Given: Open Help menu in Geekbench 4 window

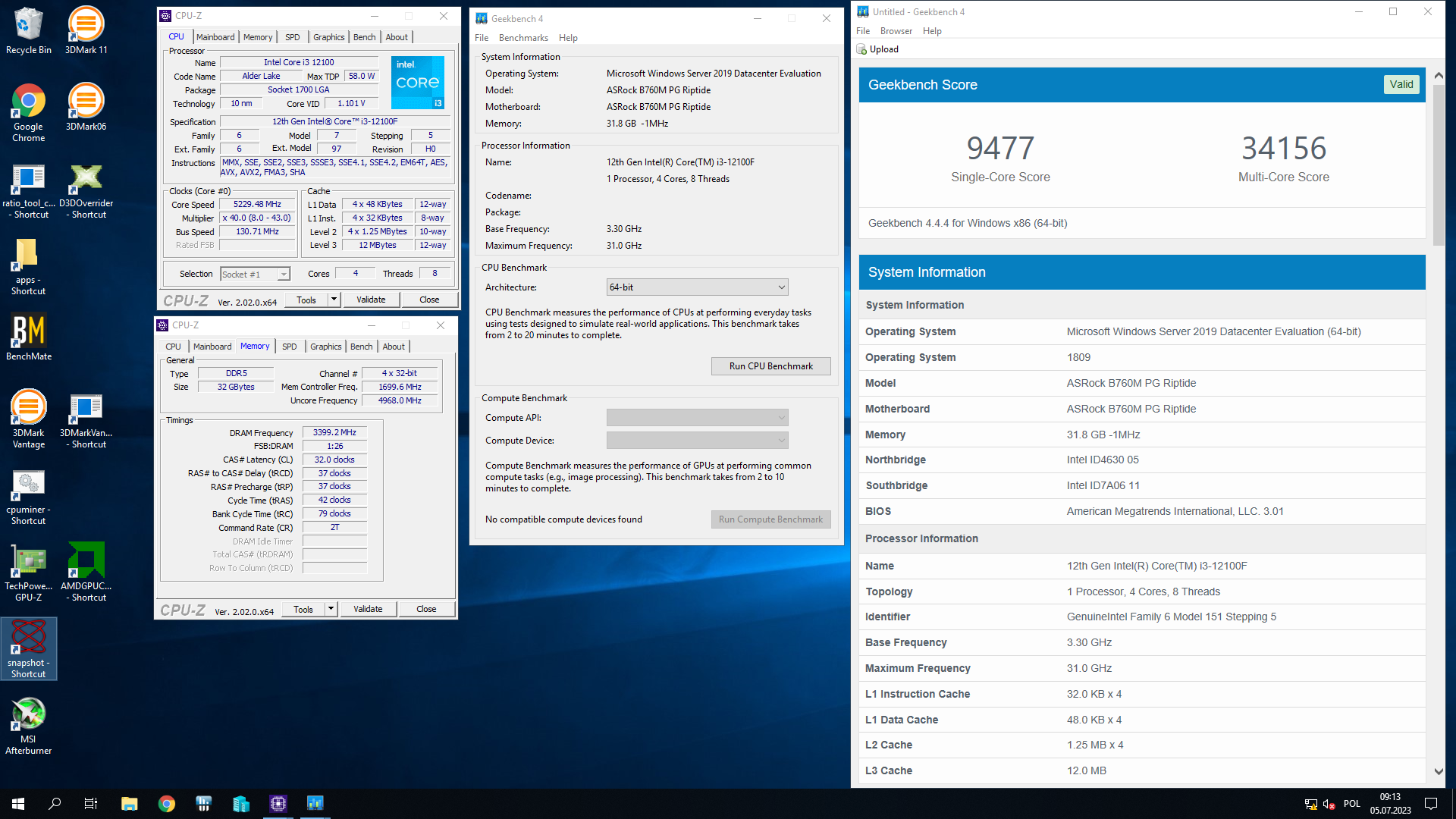Looking at the screenshot, I should click(x=568, y=38).
